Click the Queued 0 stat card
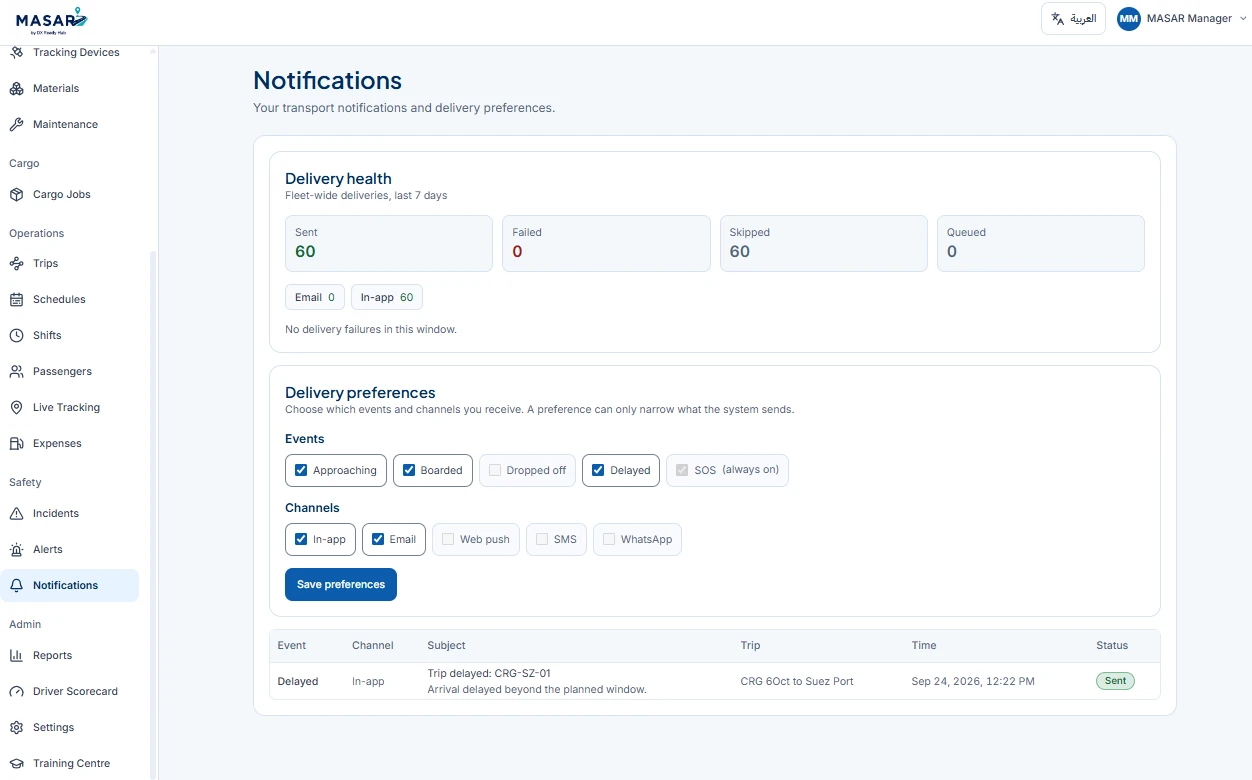Image resolution: width=1252 pixels, height=780 pixels. pos(1041,243)
